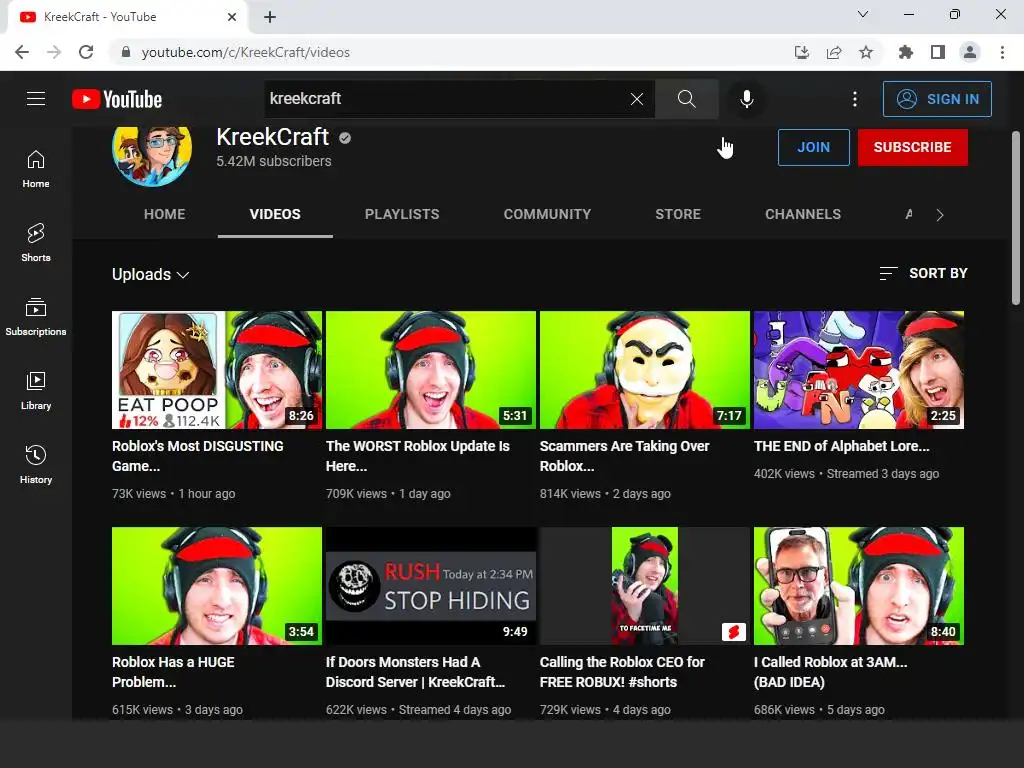Click the 5:31 video thumbnail
This screenshot has height=768, width=1024.
[431, 370]
